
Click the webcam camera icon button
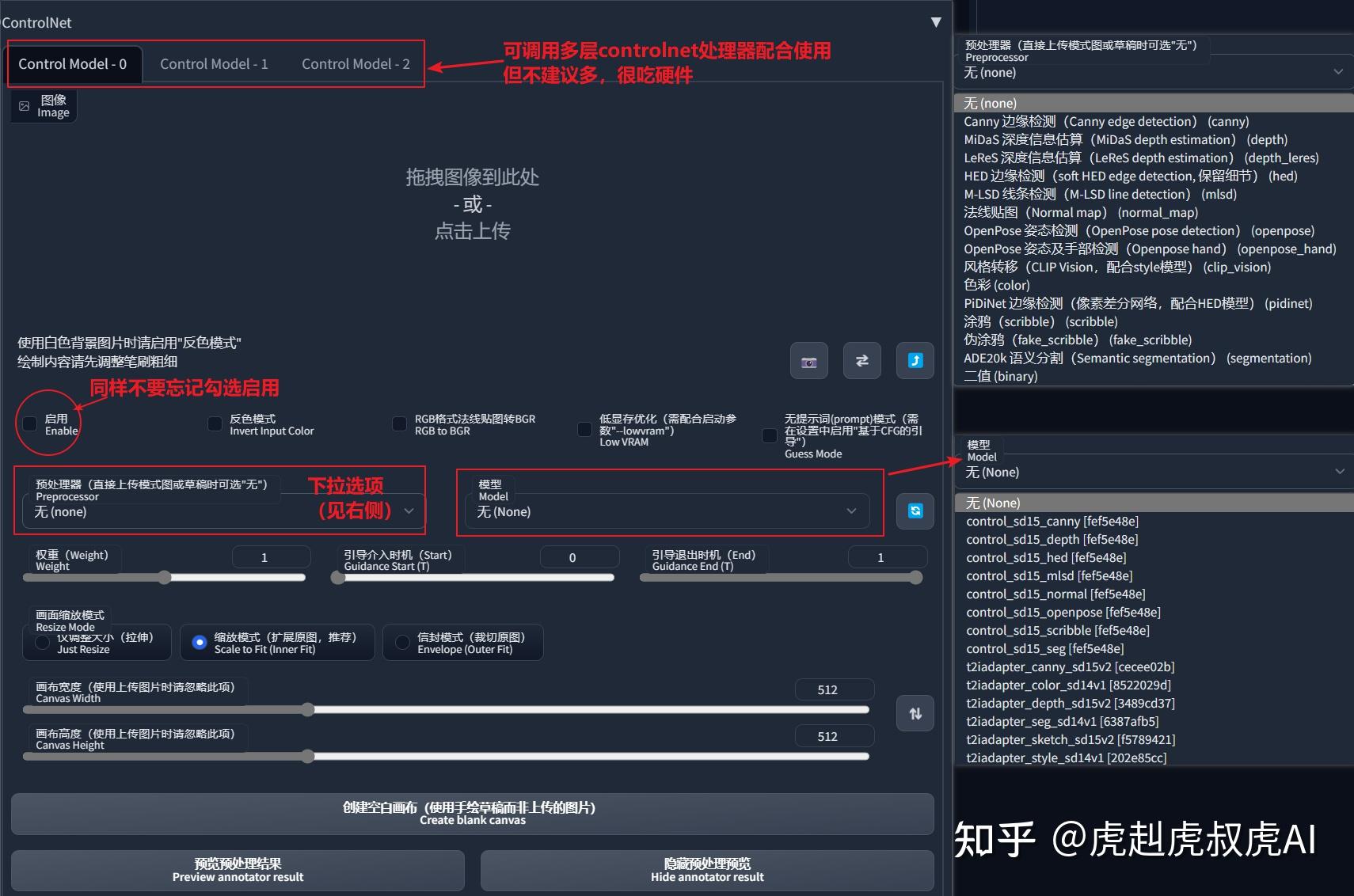(808, 361)
